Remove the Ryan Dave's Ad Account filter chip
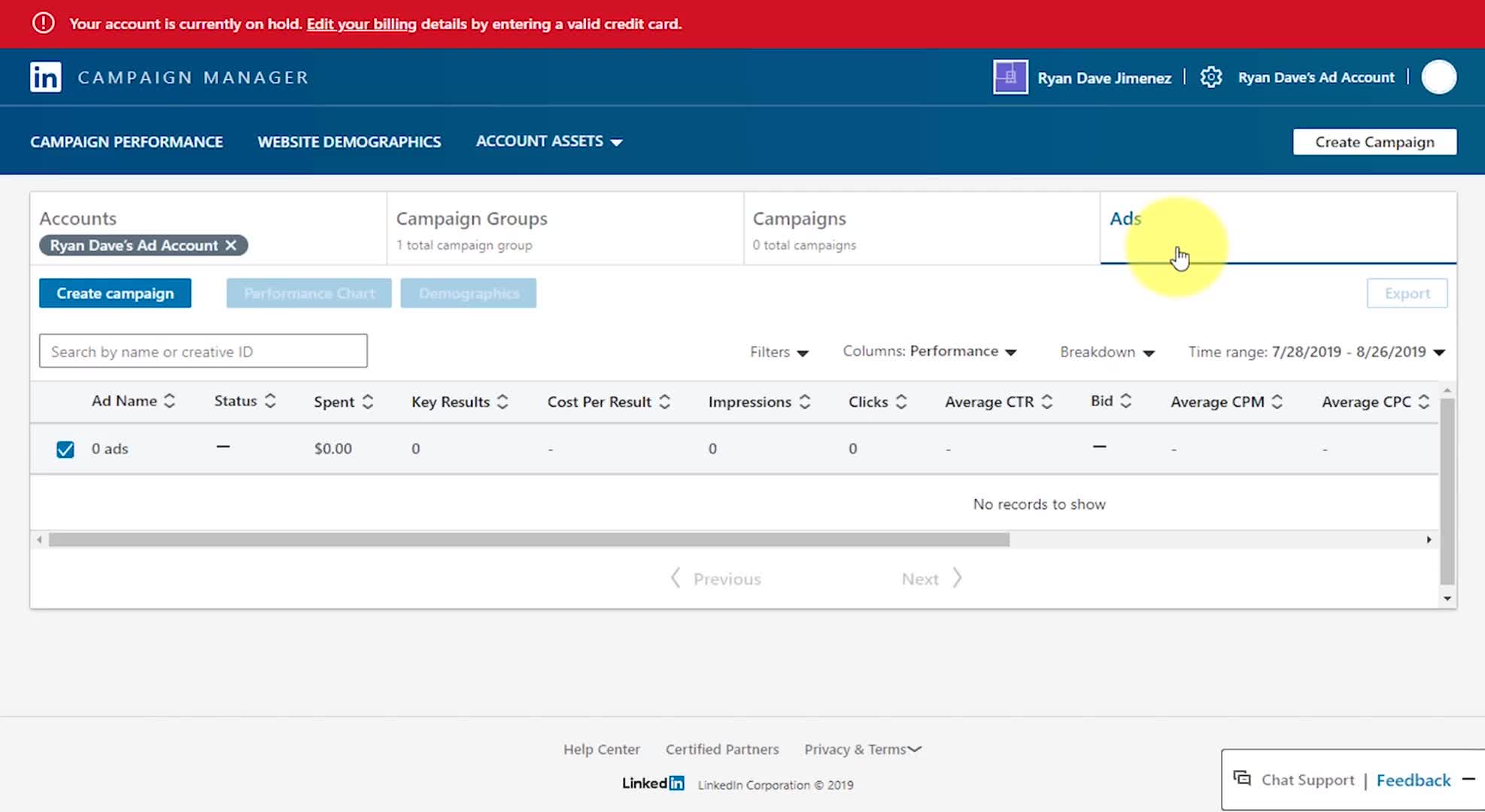This screenshot has height=812, width=1485. (231, 246)
